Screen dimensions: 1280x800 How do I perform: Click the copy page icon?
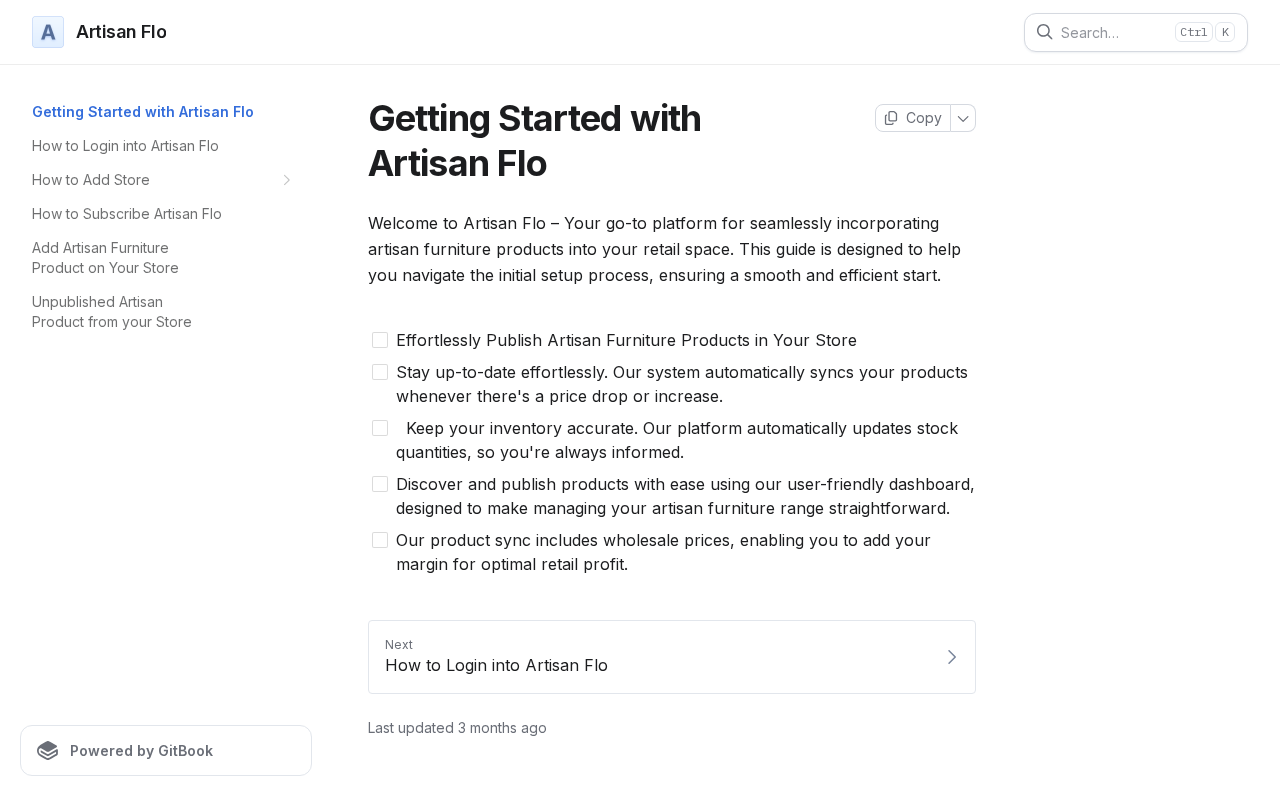(891, 118)
